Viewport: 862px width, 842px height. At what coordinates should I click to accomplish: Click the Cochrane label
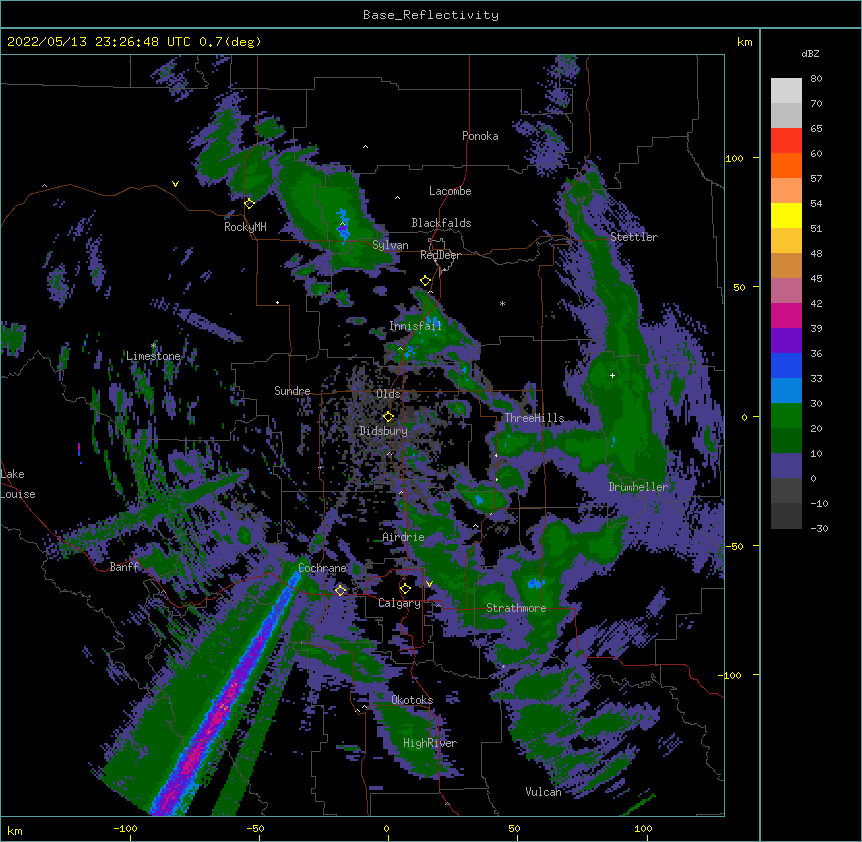click(322, 568)
